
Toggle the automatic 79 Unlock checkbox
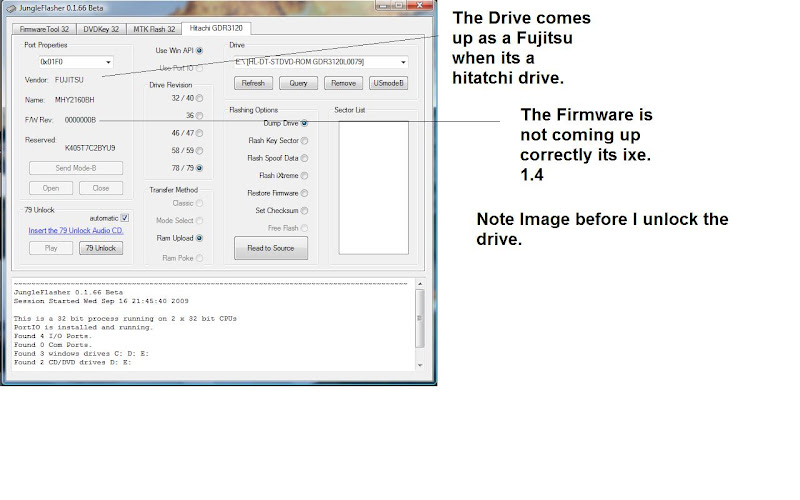tap(124, 218)
